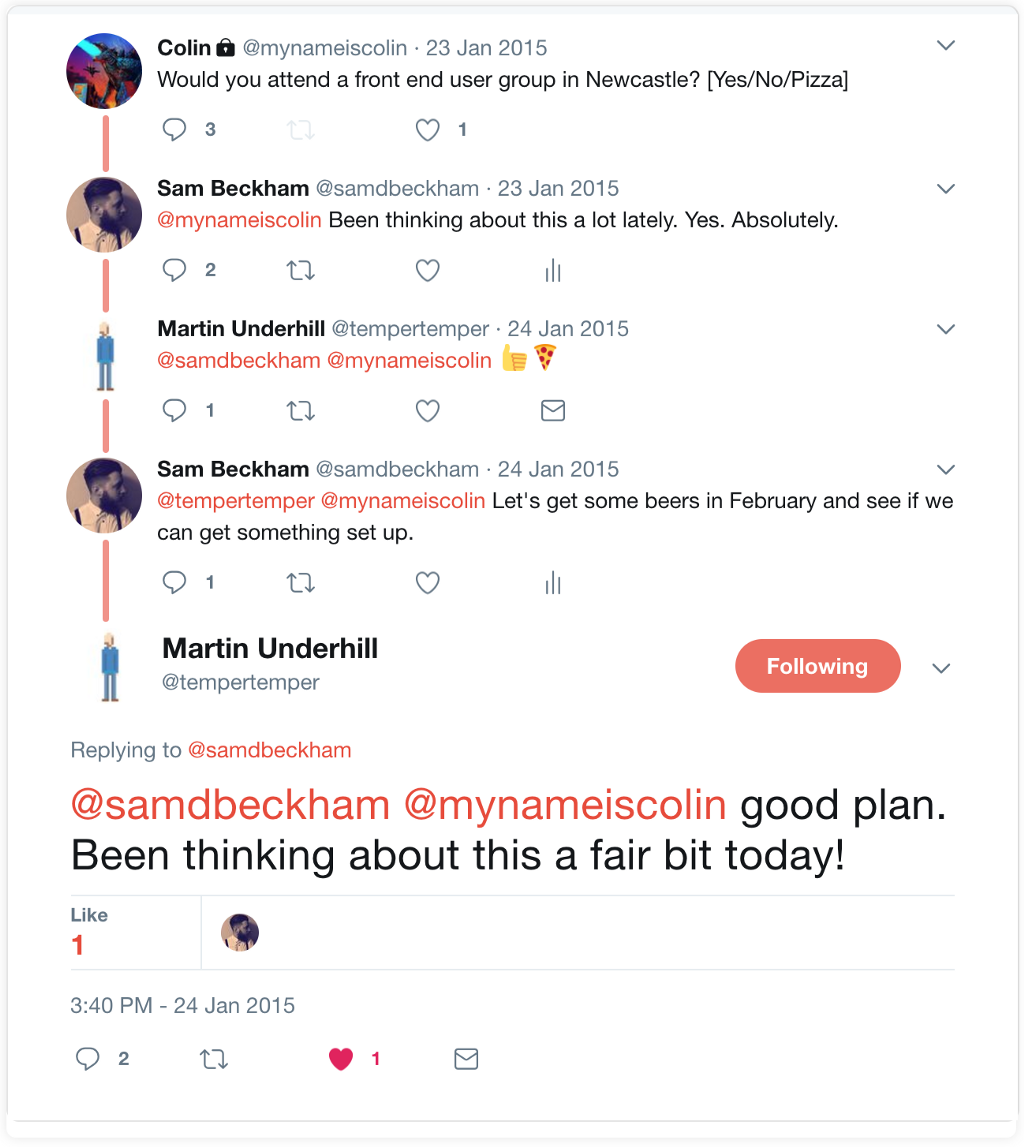
Task: Open @samdbeckham link in 'Replying to'
Action: point(270,750)
